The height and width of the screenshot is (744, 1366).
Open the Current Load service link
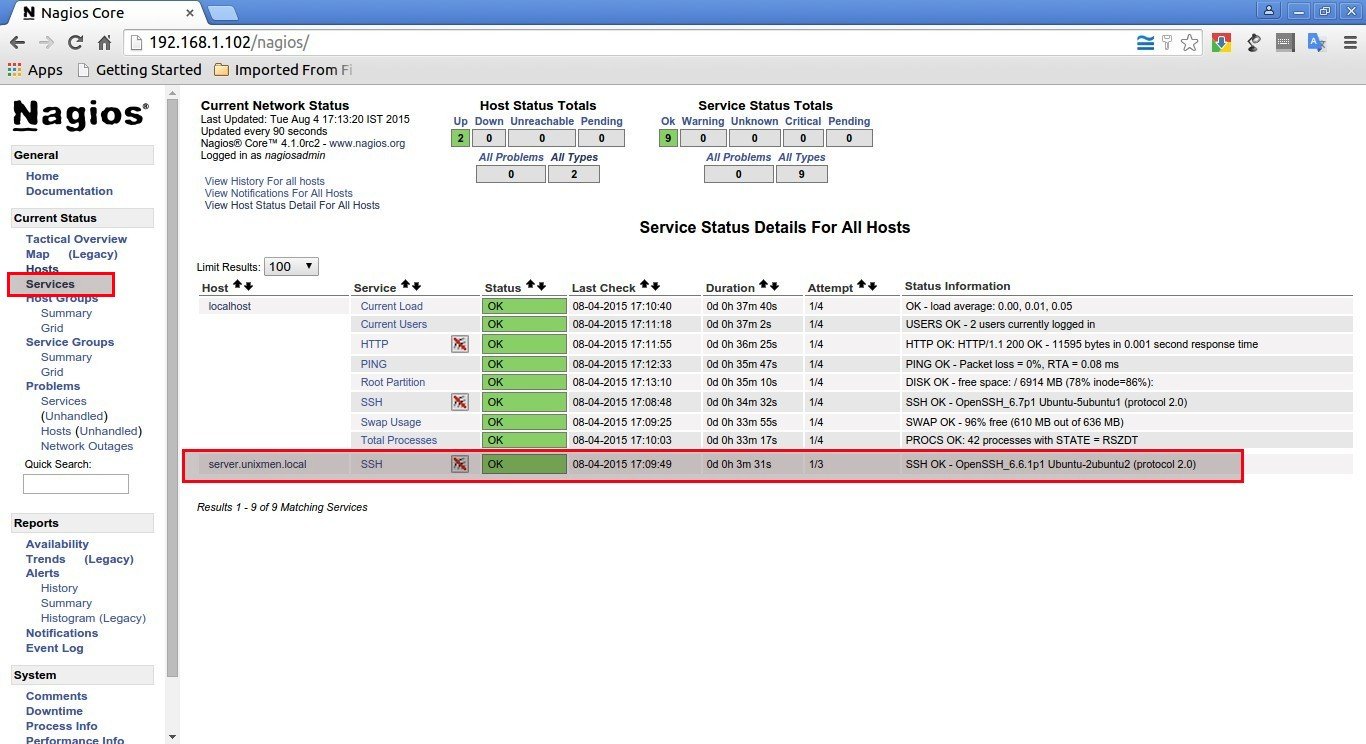pyautogui.click(x=392, y=306)
